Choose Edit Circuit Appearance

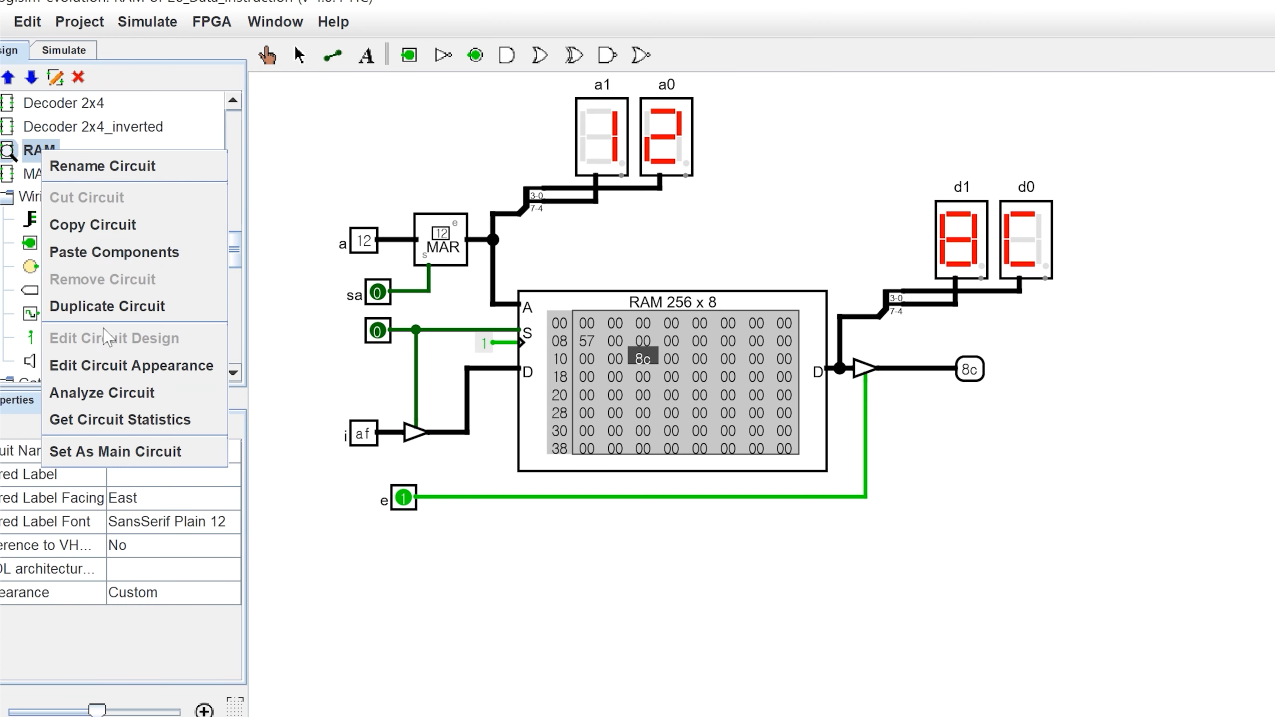click(x=134, y=365)
